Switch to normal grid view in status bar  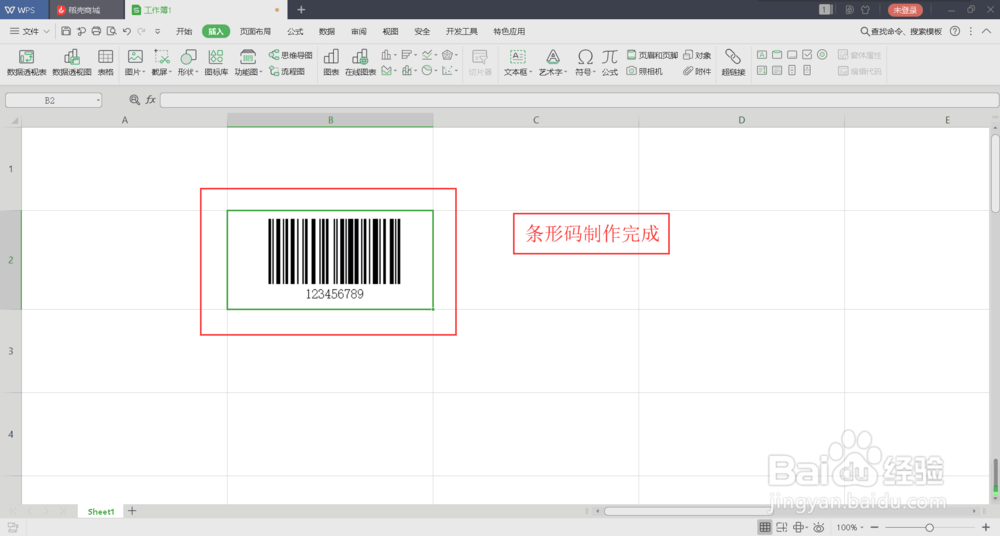click(765, 527)
